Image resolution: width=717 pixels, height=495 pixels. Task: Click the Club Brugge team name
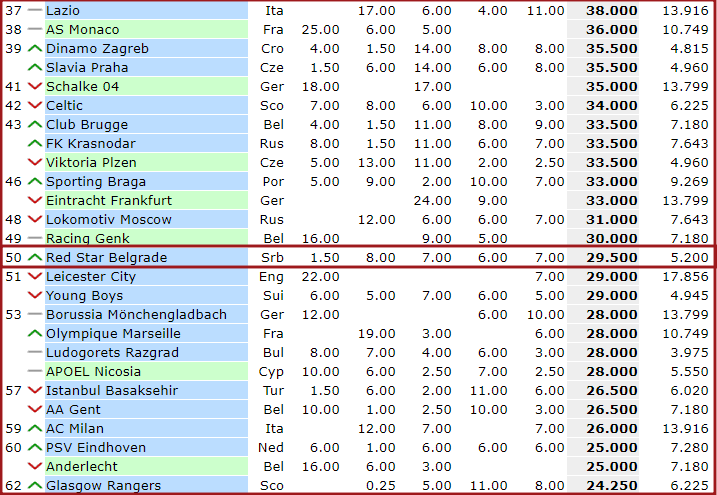(87, 124)
